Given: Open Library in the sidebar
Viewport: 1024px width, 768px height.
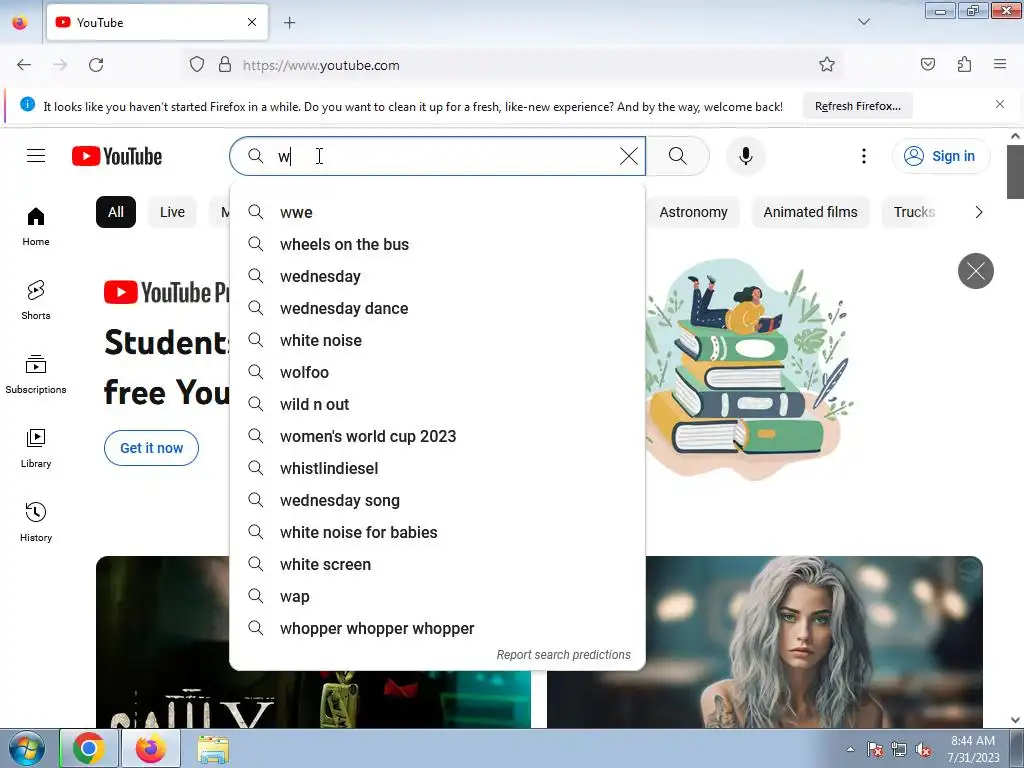Looking at the screenshot, I should point(36,449).
